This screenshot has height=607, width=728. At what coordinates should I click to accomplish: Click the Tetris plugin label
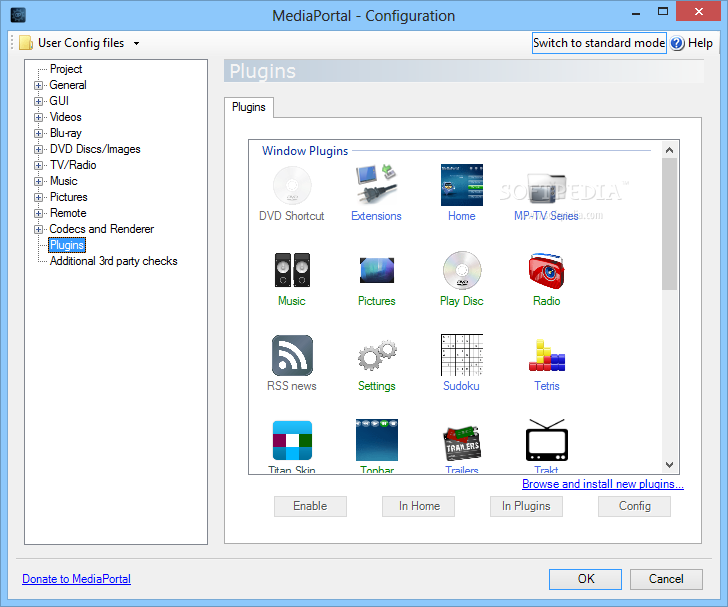click(546, 386)
